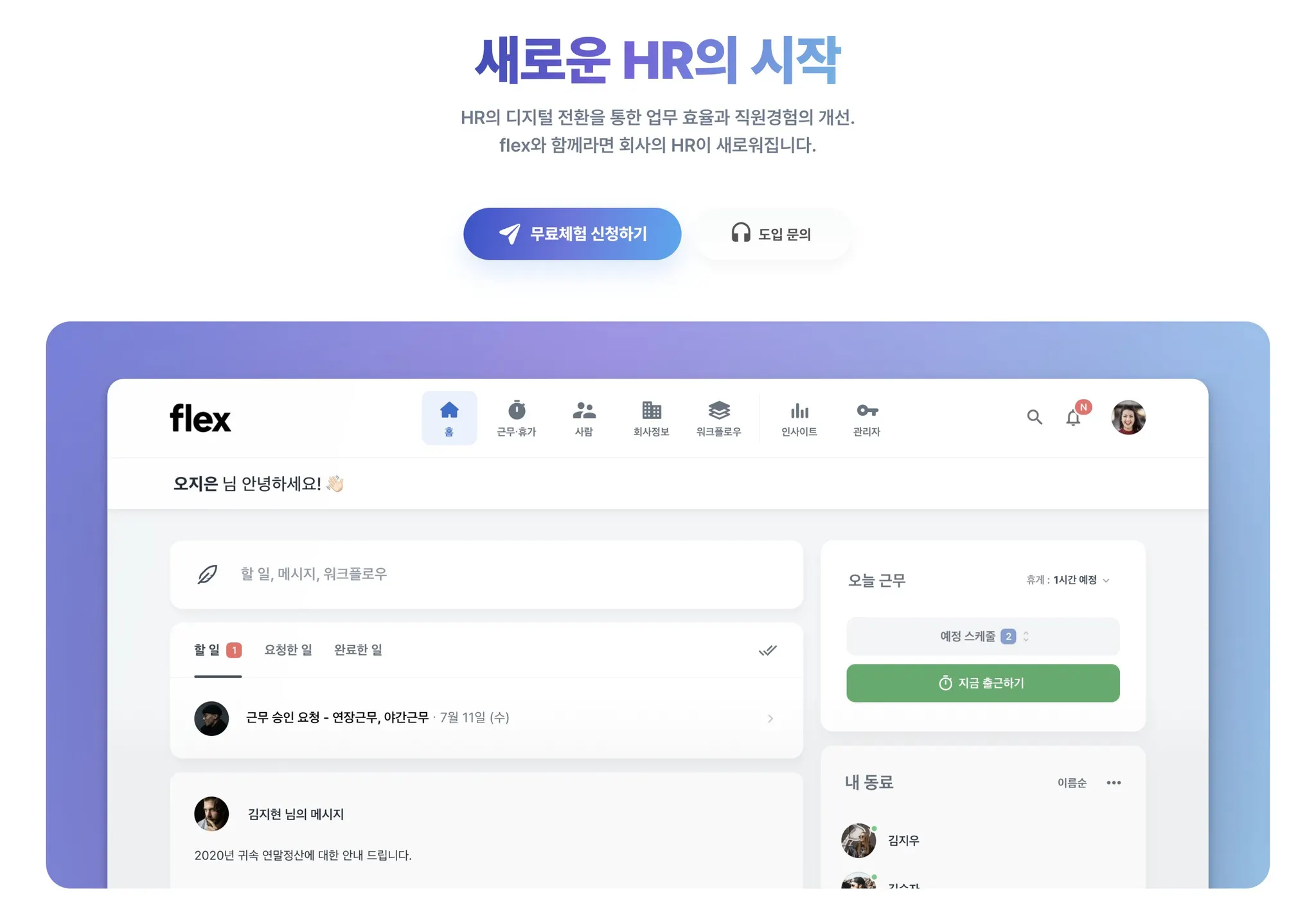Viewport: 1316px width, 905px height.
Task: Expand the 예정 스케줄 selector
Action: point(983,636)
